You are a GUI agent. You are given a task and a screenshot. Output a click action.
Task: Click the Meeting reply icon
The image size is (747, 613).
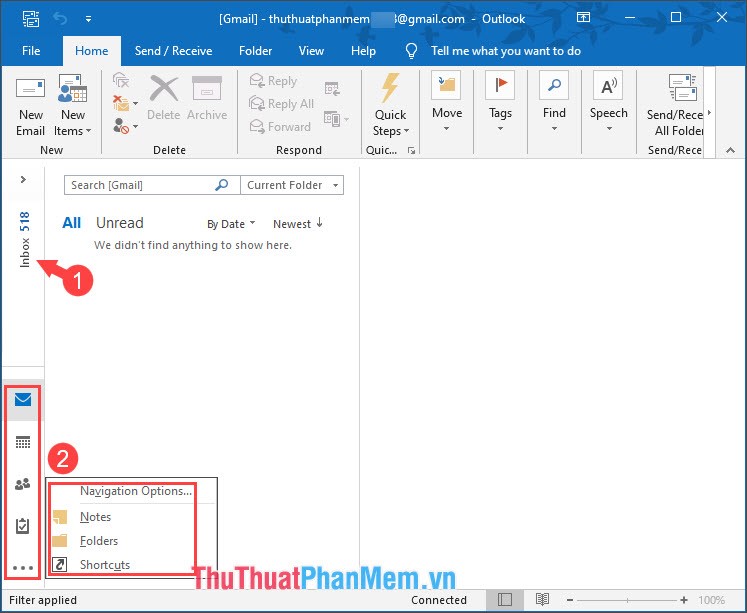tap(332, 89)
